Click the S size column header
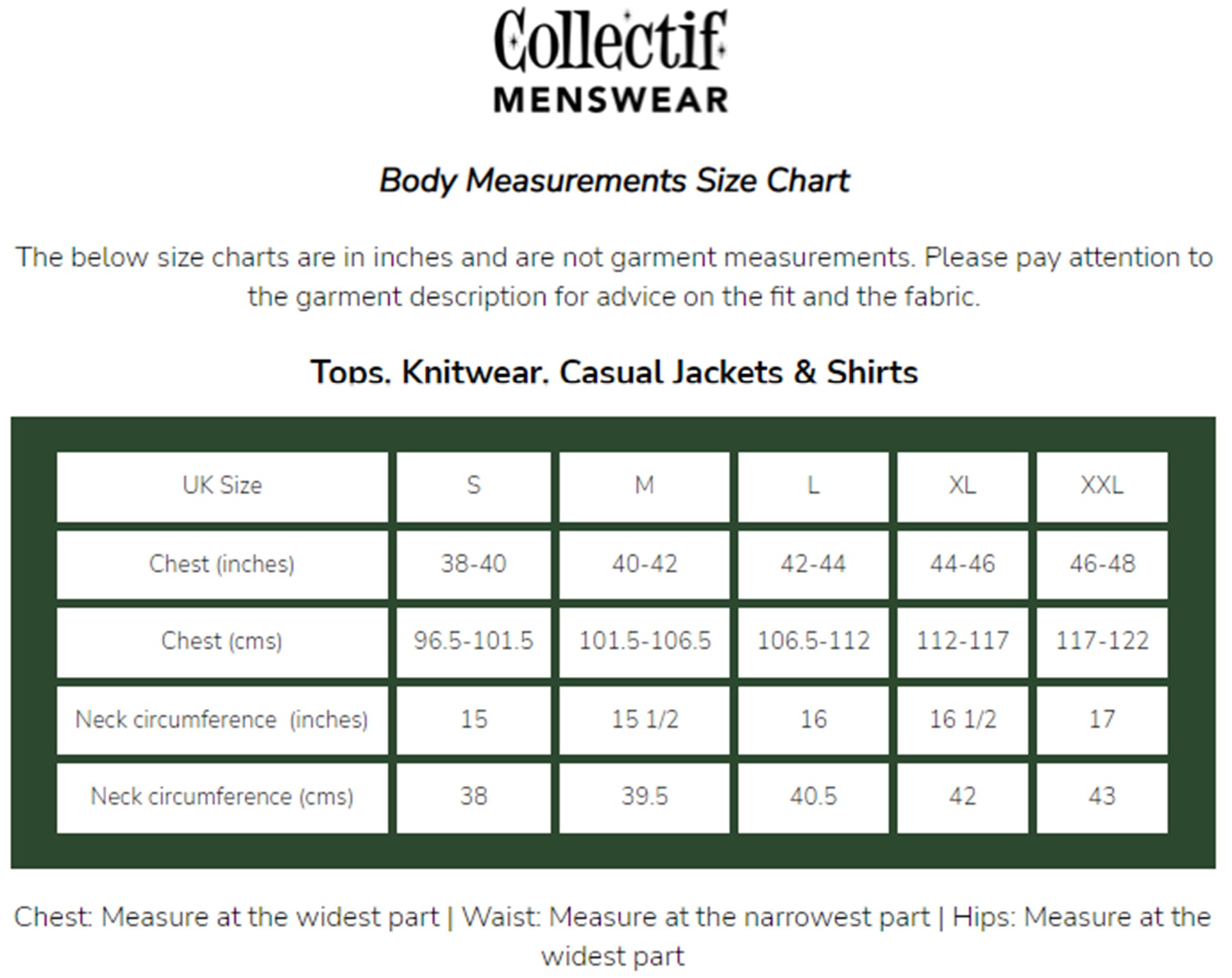This screenshot has height=978, width=1232. pyautogui.click(x=474, y=487)
